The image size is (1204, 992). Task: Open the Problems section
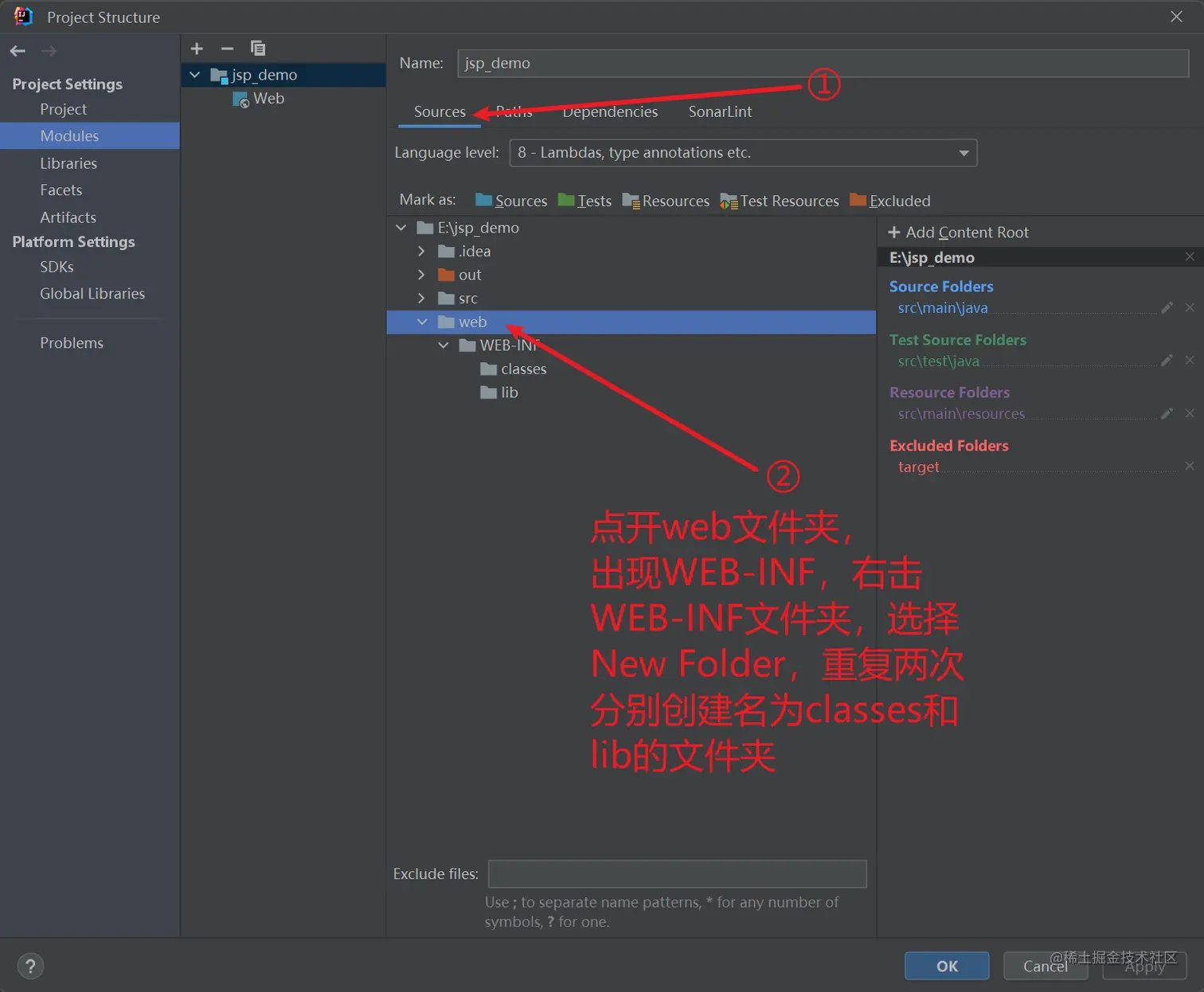[72, 343]
